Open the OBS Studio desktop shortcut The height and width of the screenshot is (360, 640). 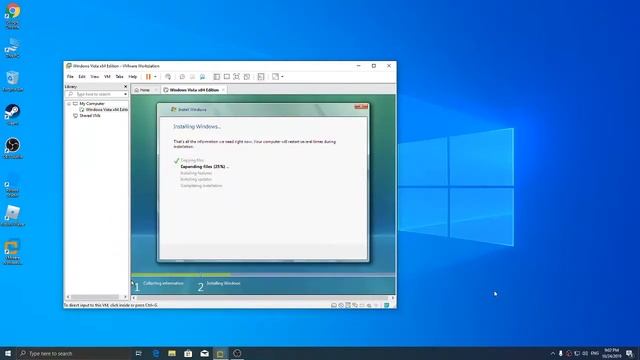[x=13, y=148]
